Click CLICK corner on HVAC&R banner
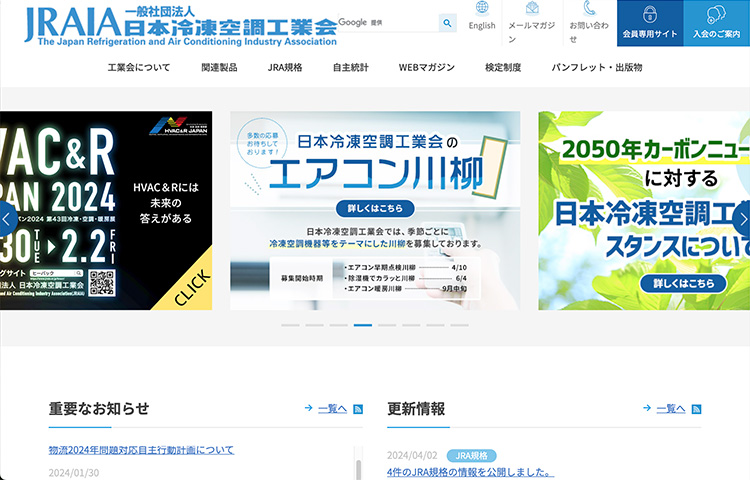 click(x=192, y=287)
